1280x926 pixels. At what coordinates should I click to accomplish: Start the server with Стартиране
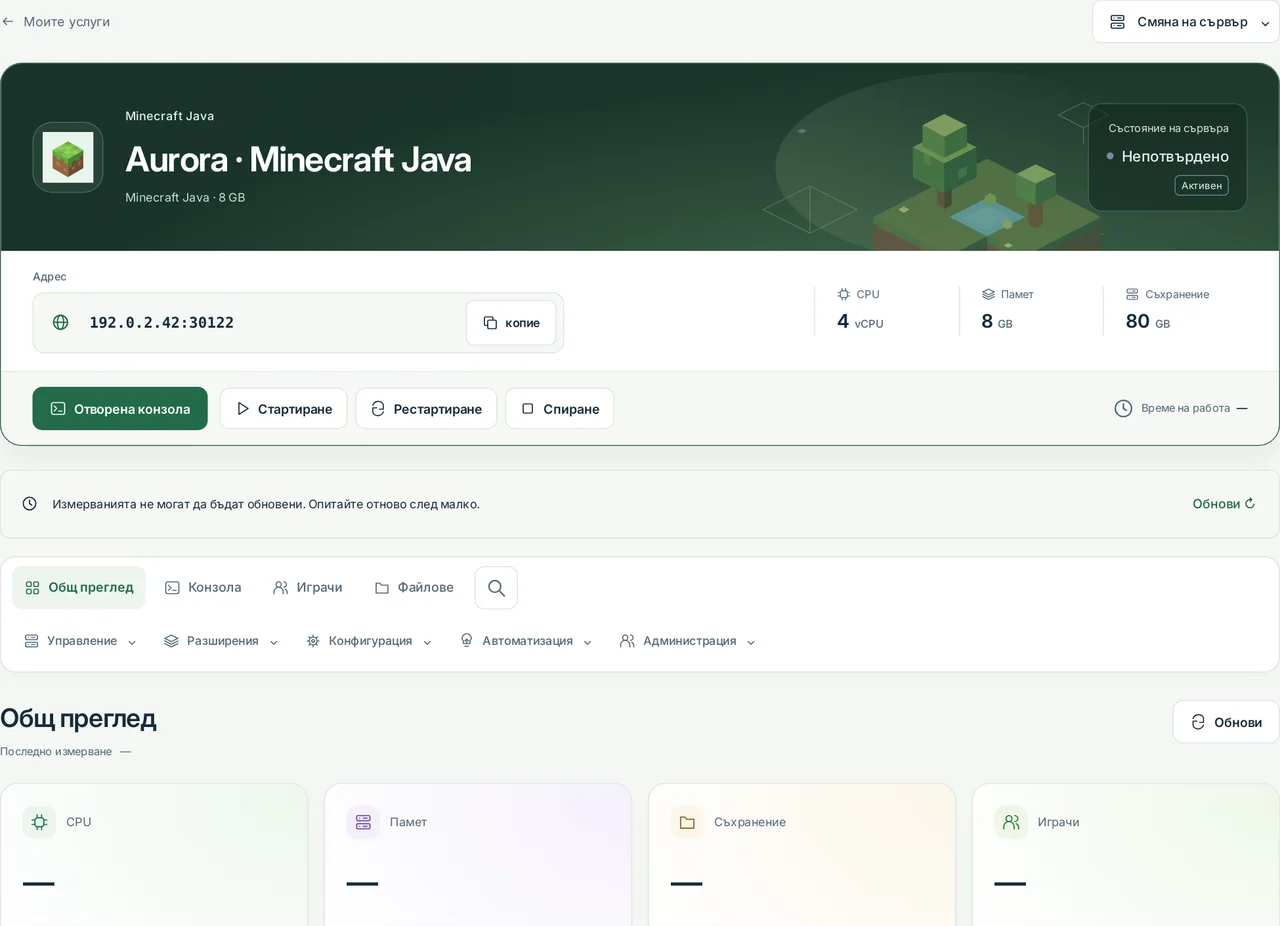[x=284, y=409]
